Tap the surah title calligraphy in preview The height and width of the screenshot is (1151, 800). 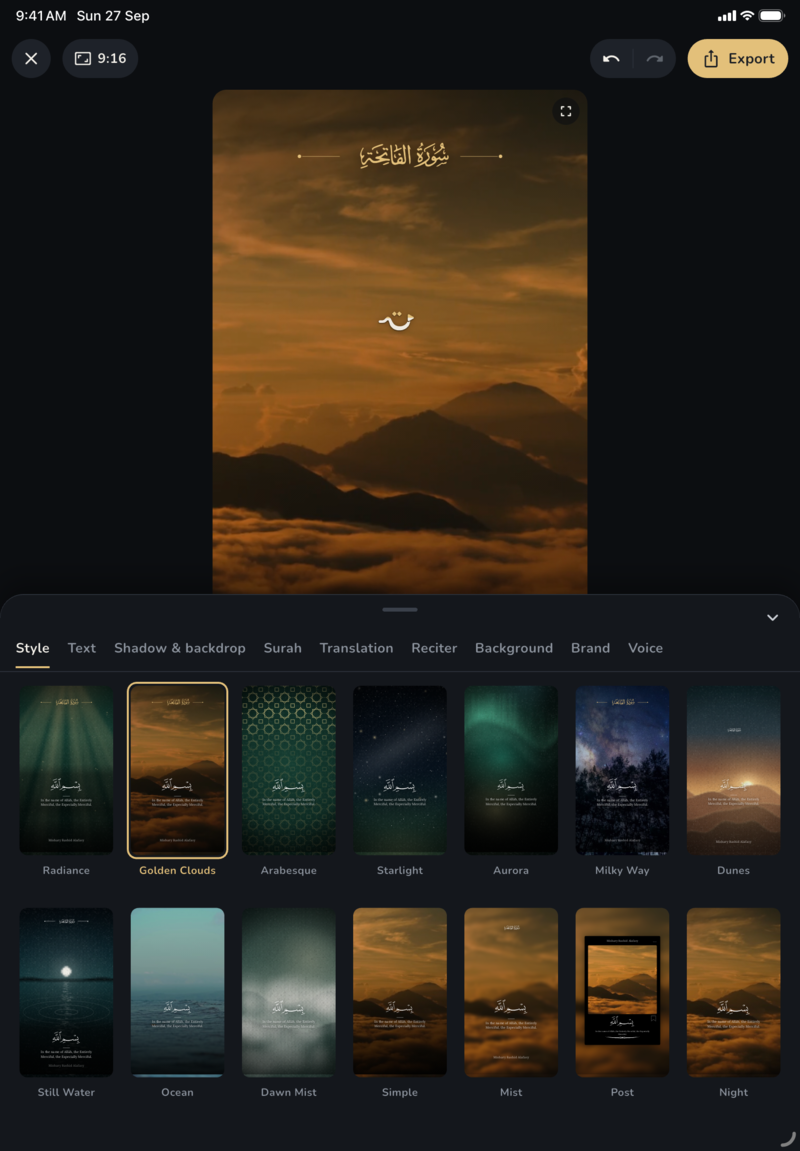click(x=403, y=156)
